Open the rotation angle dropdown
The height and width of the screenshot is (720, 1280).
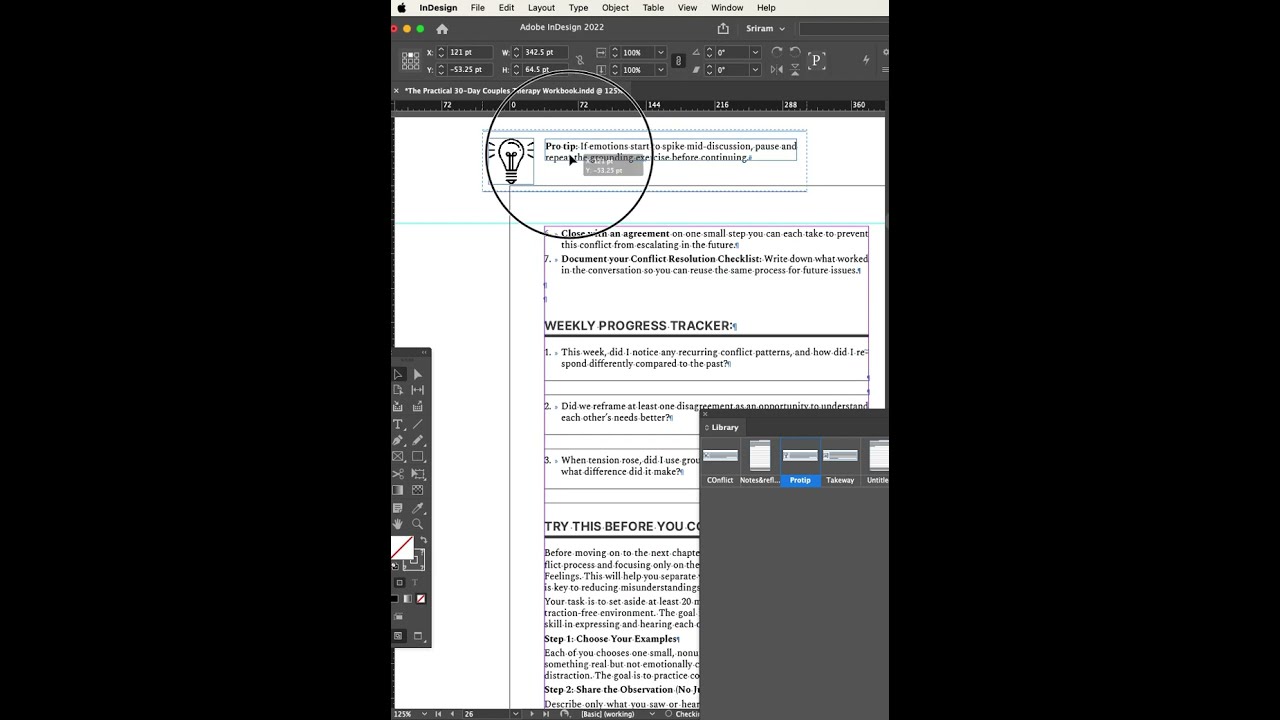tap(755, 52)
